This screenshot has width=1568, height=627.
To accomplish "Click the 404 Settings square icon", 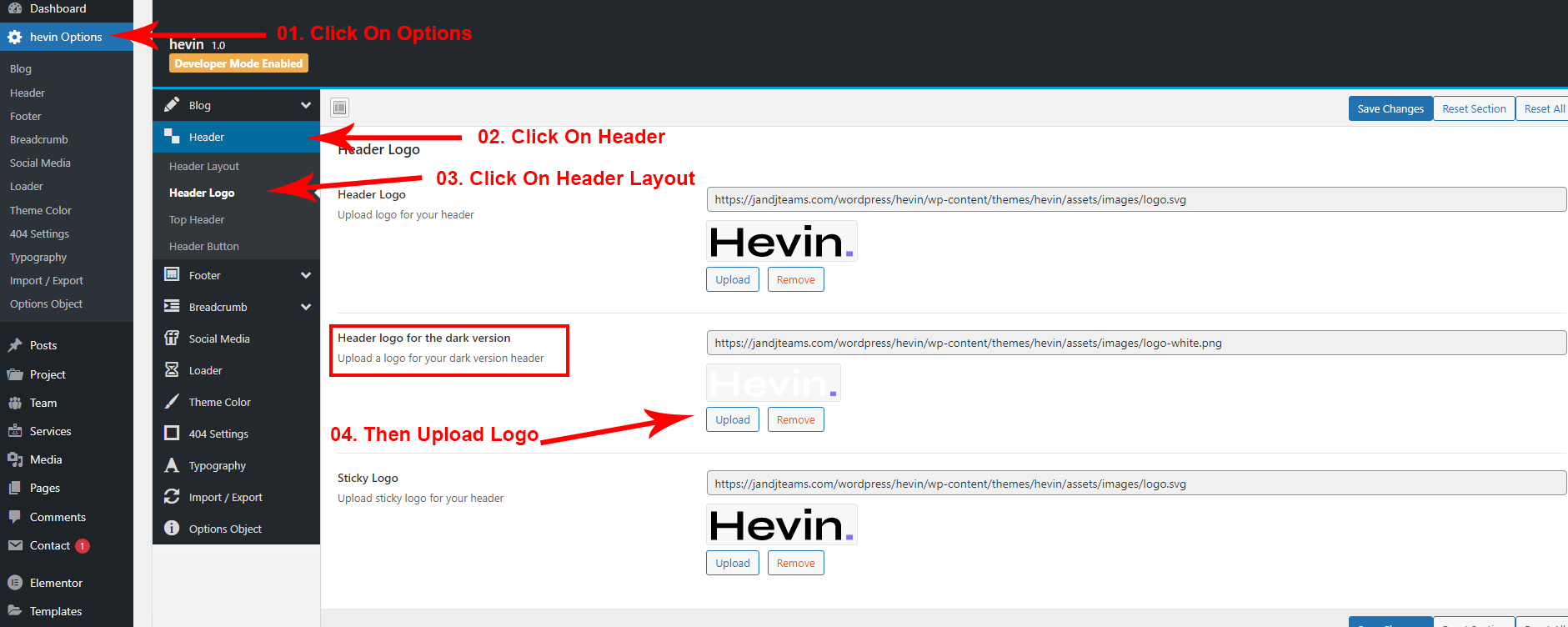I will click(x=172, y=433).
